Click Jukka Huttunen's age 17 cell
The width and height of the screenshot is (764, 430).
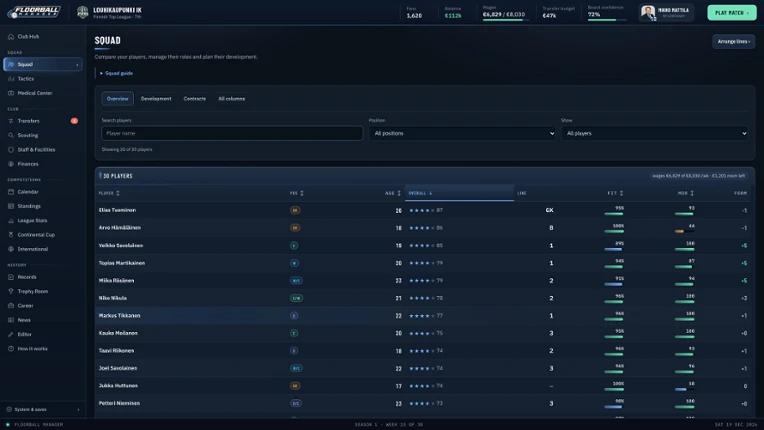pos(399,386)
